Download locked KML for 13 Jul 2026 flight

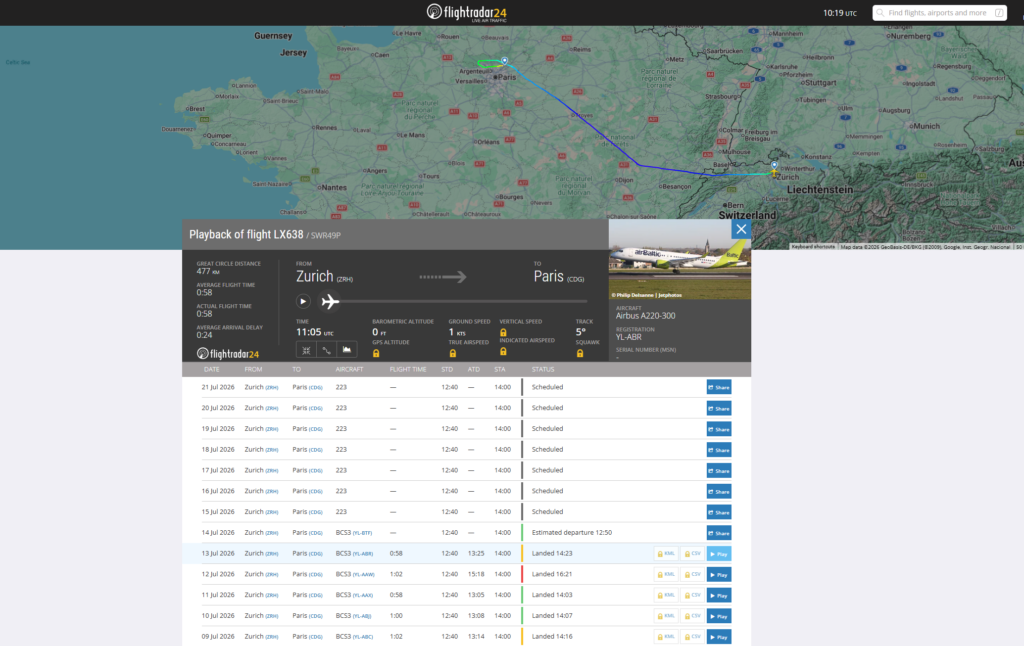tap(665, 554)
